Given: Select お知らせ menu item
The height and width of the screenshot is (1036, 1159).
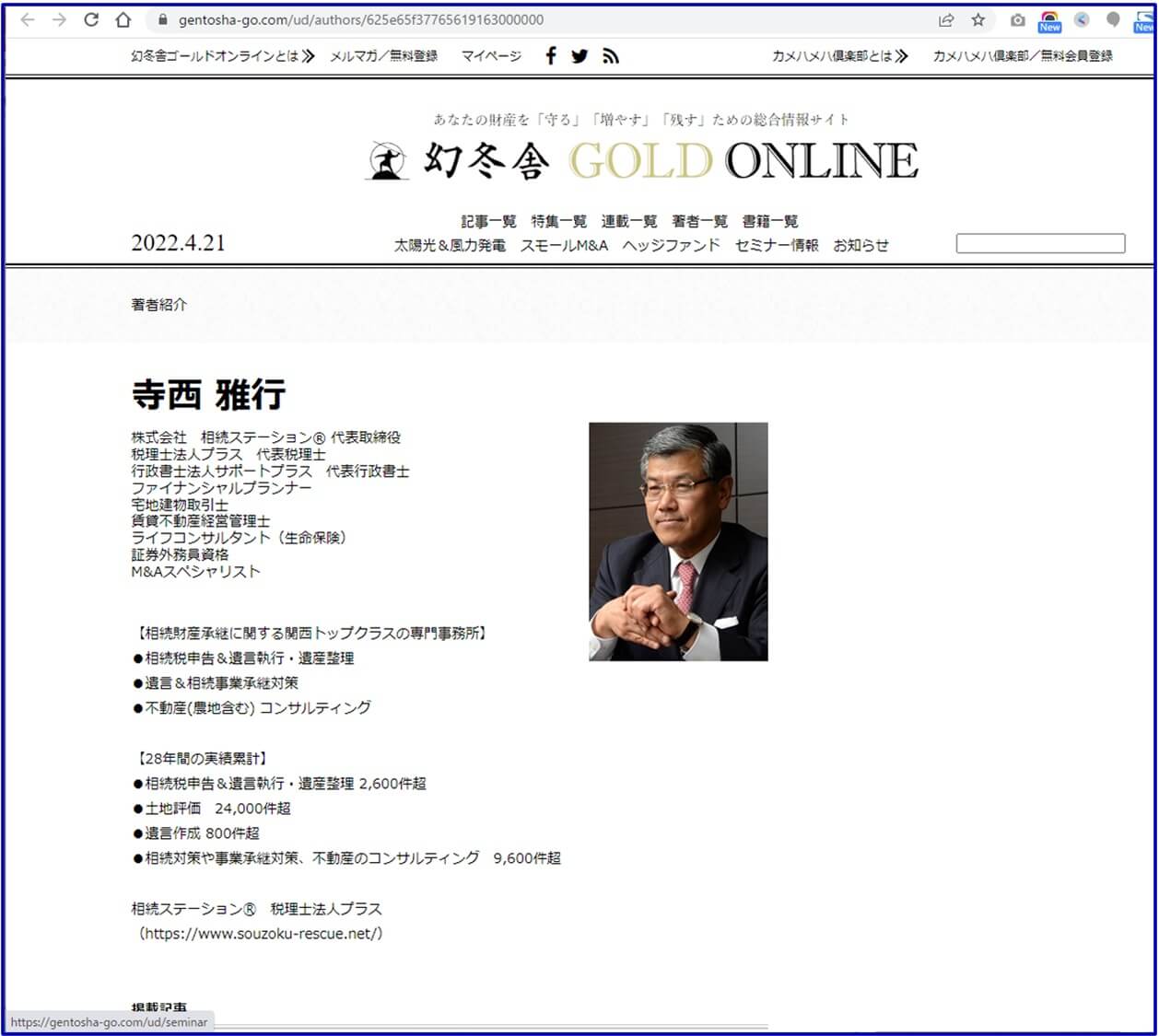Looking at the screenshot, I should coord(860,245).
